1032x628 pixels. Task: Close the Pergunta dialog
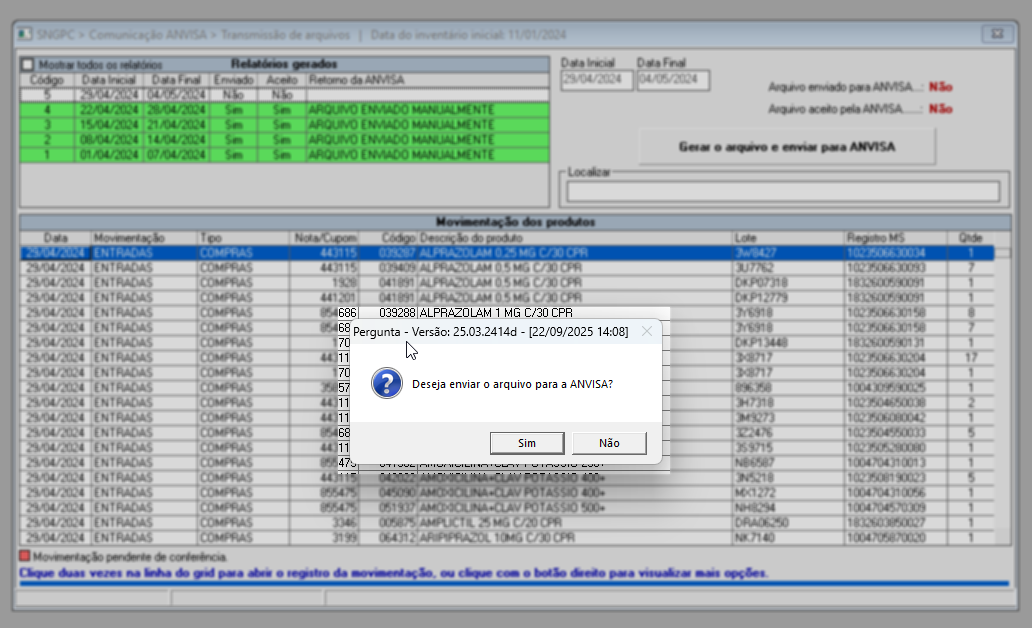click(647, 332)
